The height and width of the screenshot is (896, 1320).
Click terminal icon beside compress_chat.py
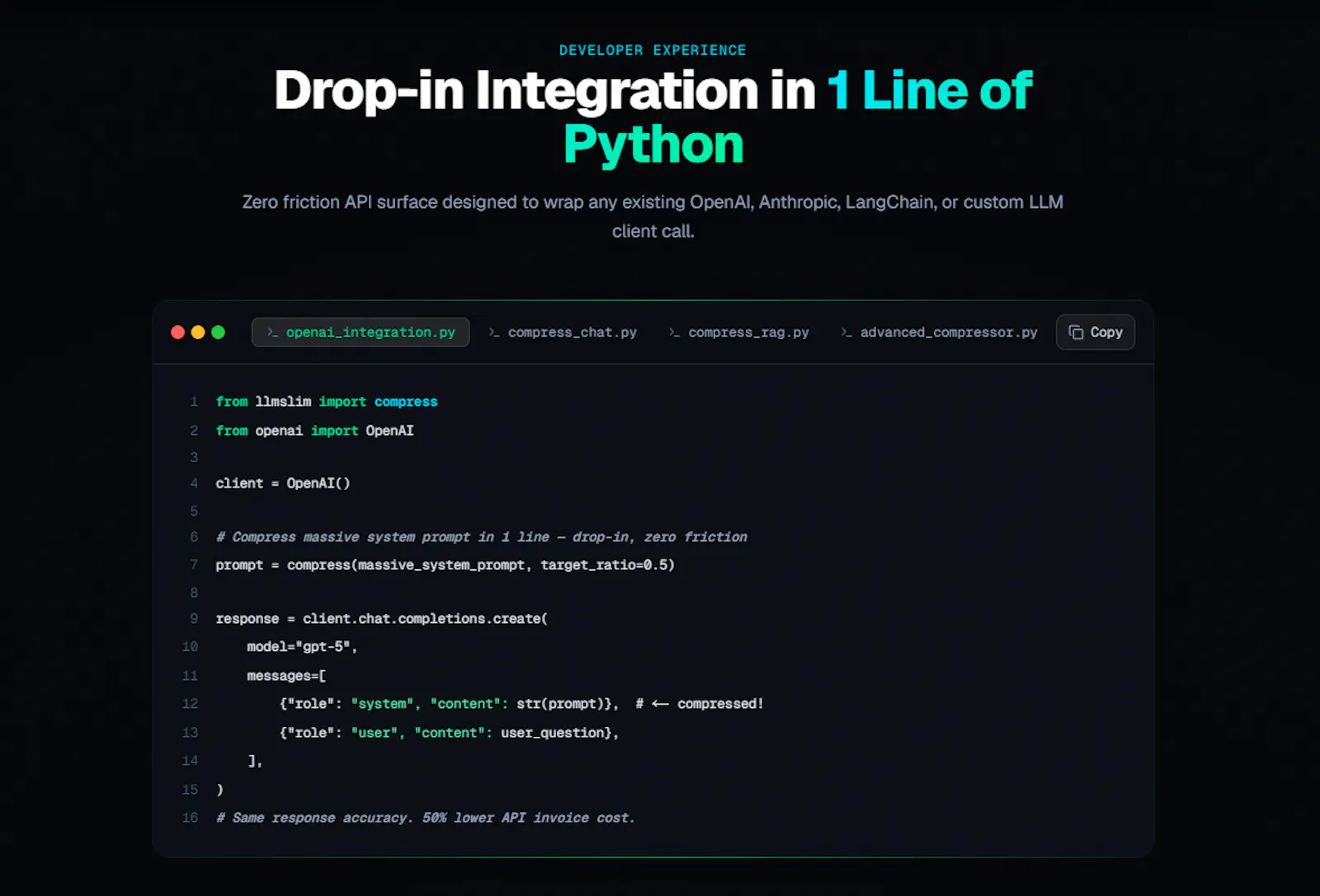[494, 332]
